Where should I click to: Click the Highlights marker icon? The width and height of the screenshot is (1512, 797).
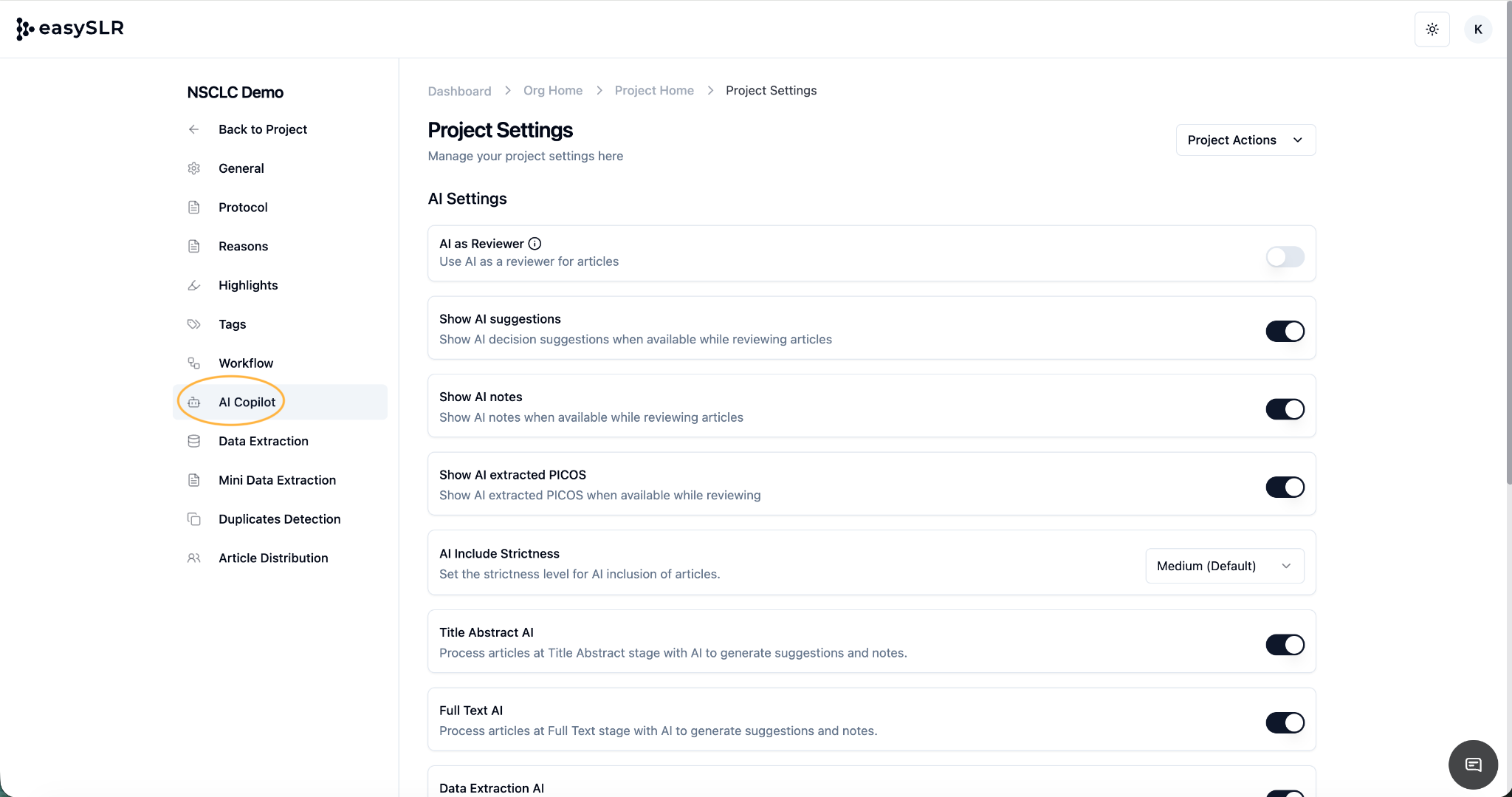click(194, 285)
